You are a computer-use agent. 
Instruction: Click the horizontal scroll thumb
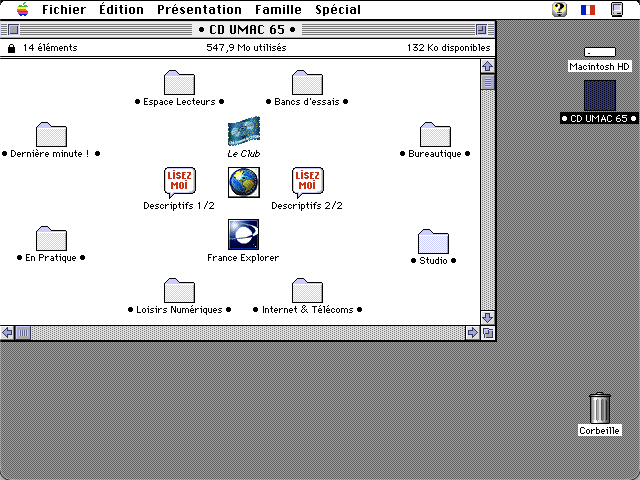pyautogui.click(x=23, y=333)
